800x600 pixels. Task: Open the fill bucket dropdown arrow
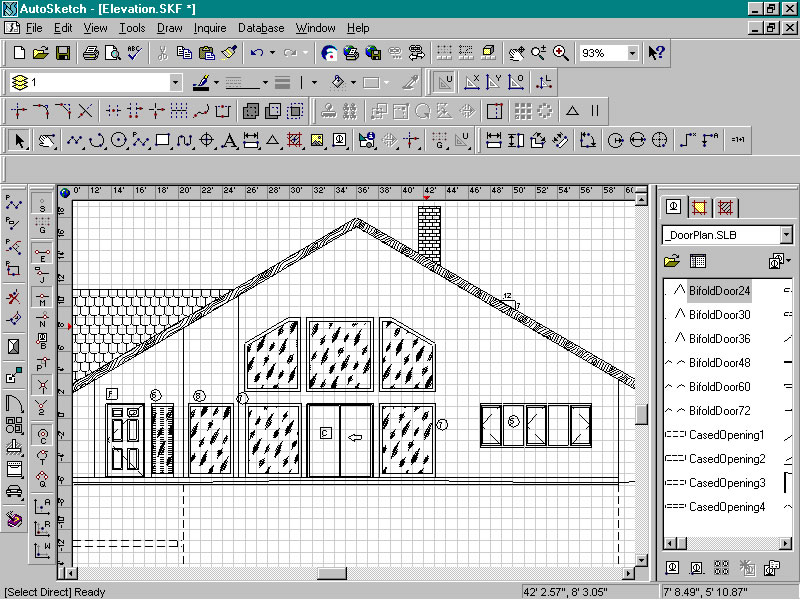(353, 82)
